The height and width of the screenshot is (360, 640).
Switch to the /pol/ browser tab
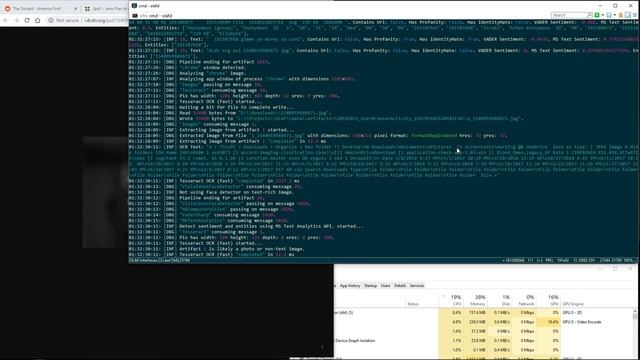click(106, 8)
